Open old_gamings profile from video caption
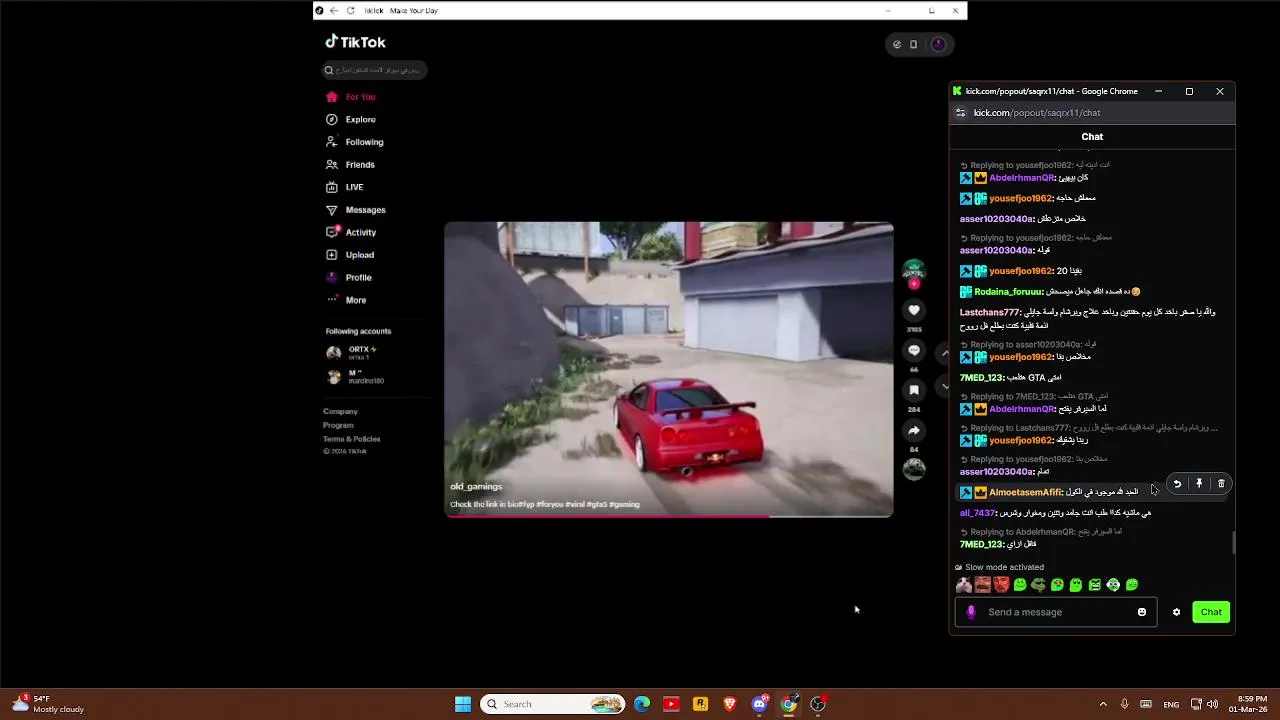The height and width of the screenshot is (720, 1280). pyautogui.click(x=476, y=487)
